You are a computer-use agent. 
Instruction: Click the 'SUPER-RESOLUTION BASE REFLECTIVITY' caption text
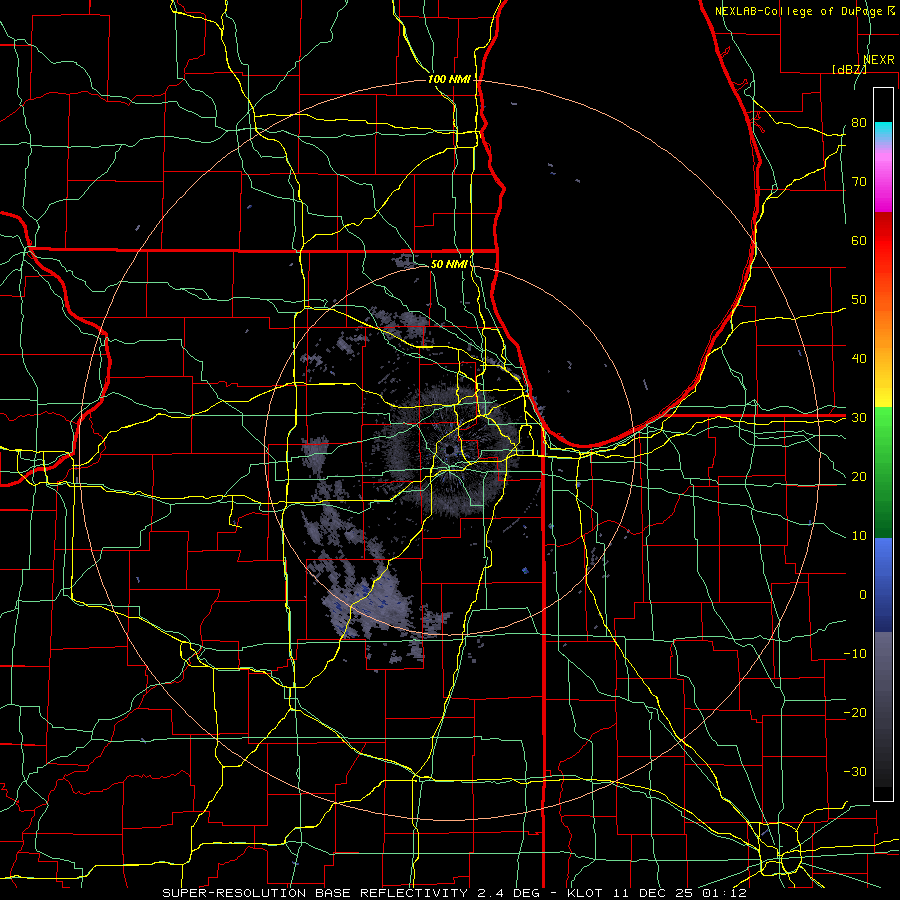tap(315, 893)
